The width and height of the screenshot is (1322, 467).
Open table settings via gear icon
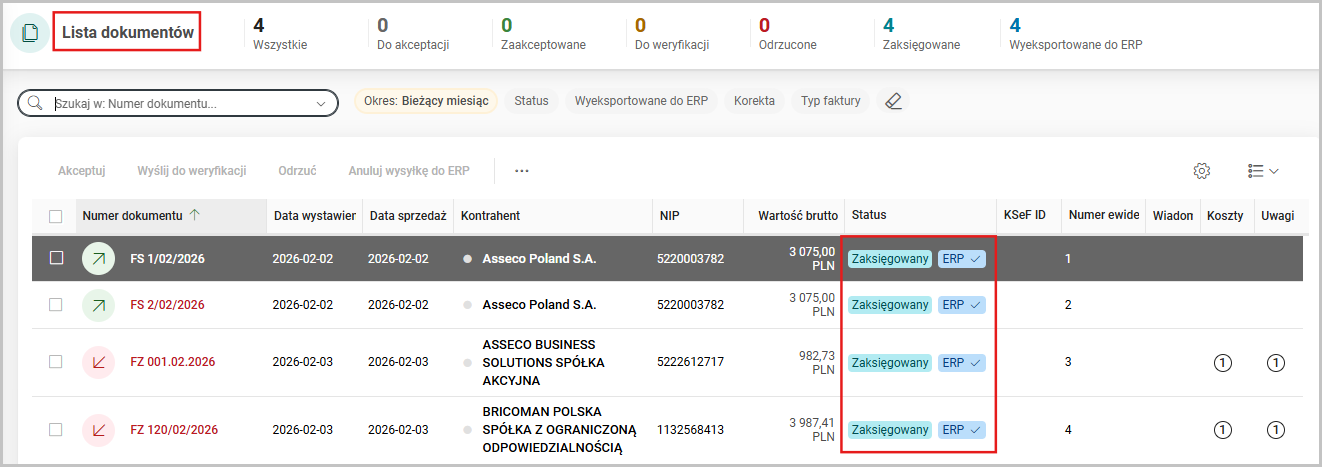pyautogui.click(x=1202, y=171)
